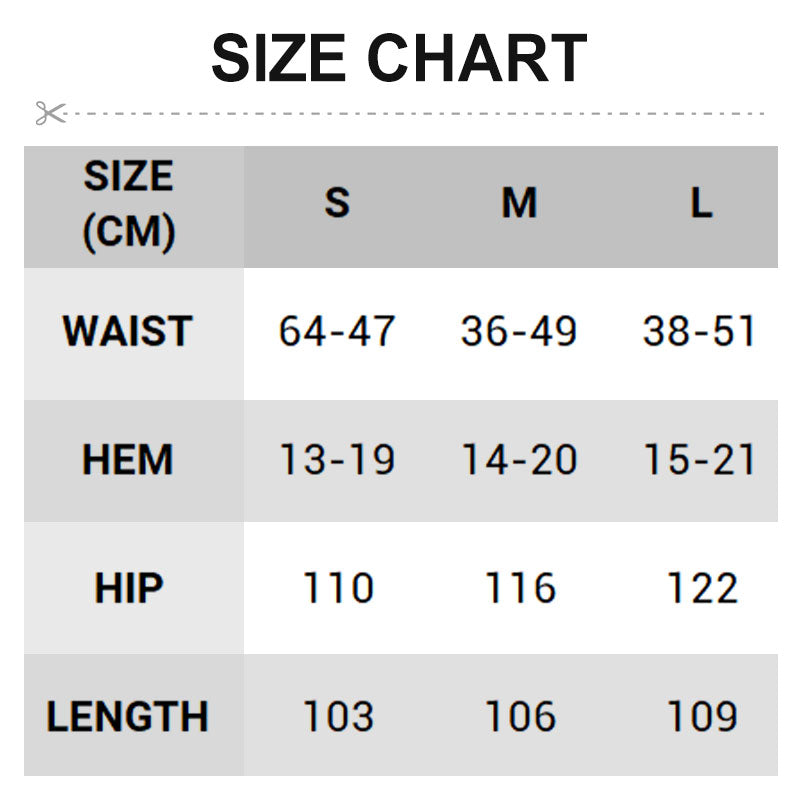Click the hem value 13-19
The width and height of the screenshot is (800, 800).
coord(337,460)
